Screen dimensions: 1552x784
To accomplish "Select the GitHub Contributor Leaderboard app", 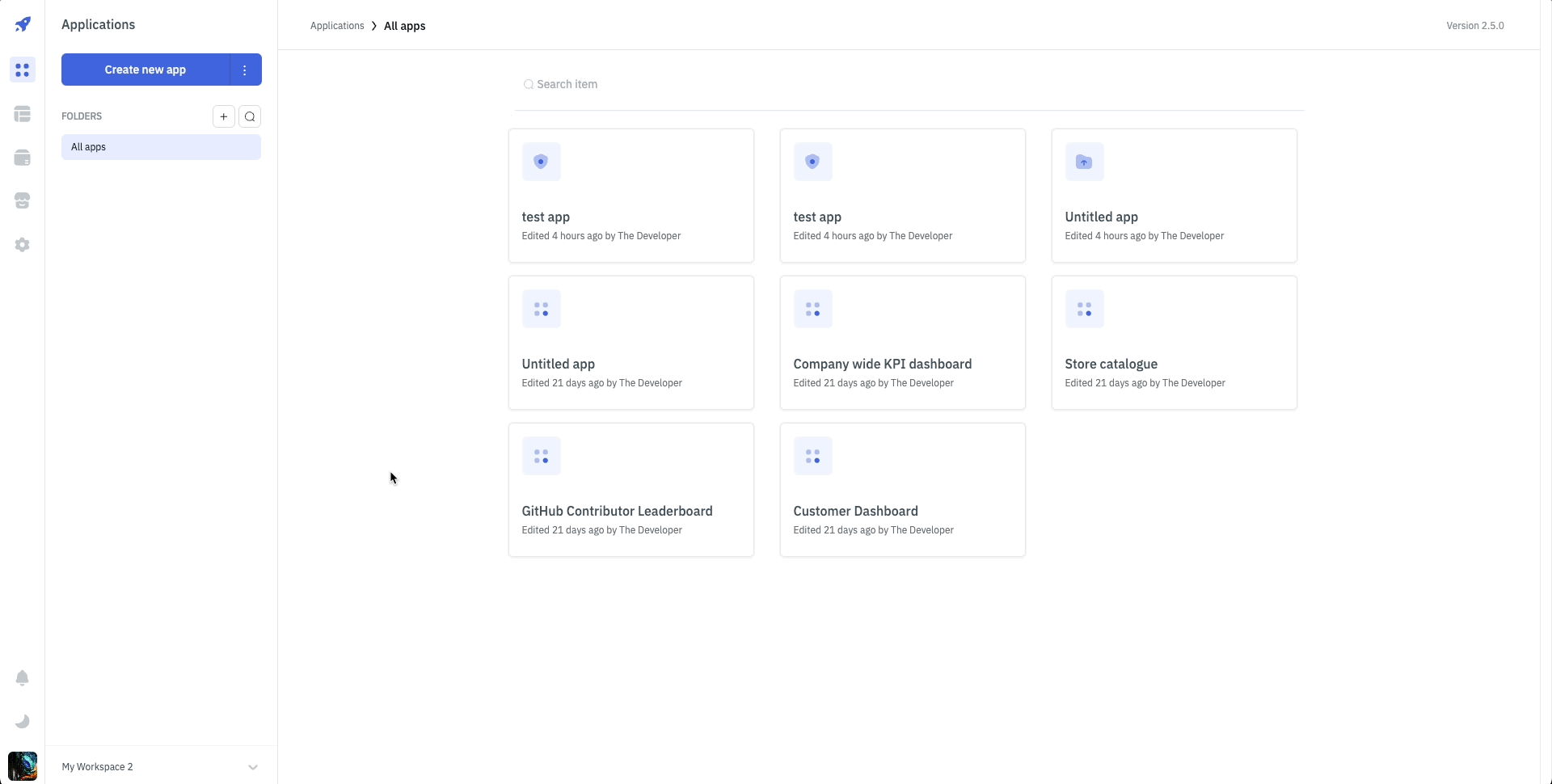I will pos(630,490).
